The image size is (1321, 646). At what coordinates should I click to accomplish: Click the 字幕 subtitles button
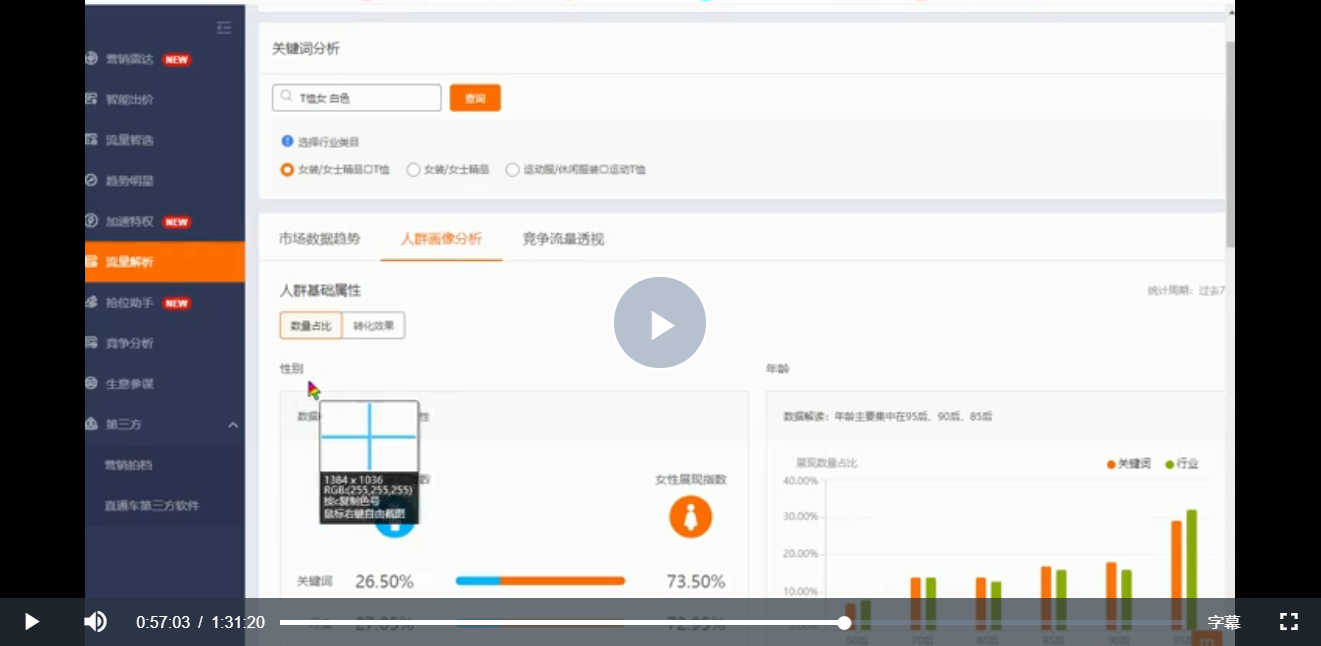1224,622
